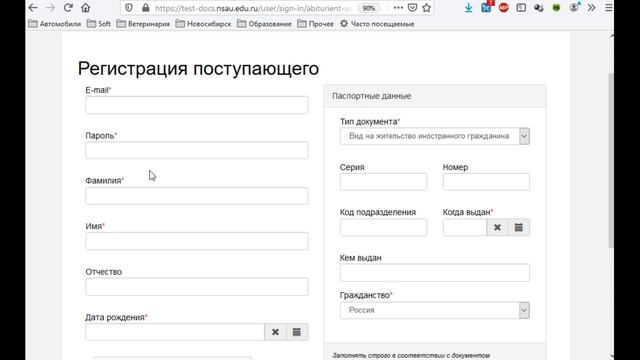
Task: Clear Когда выдан with the X button
Action: pos(497,227)
